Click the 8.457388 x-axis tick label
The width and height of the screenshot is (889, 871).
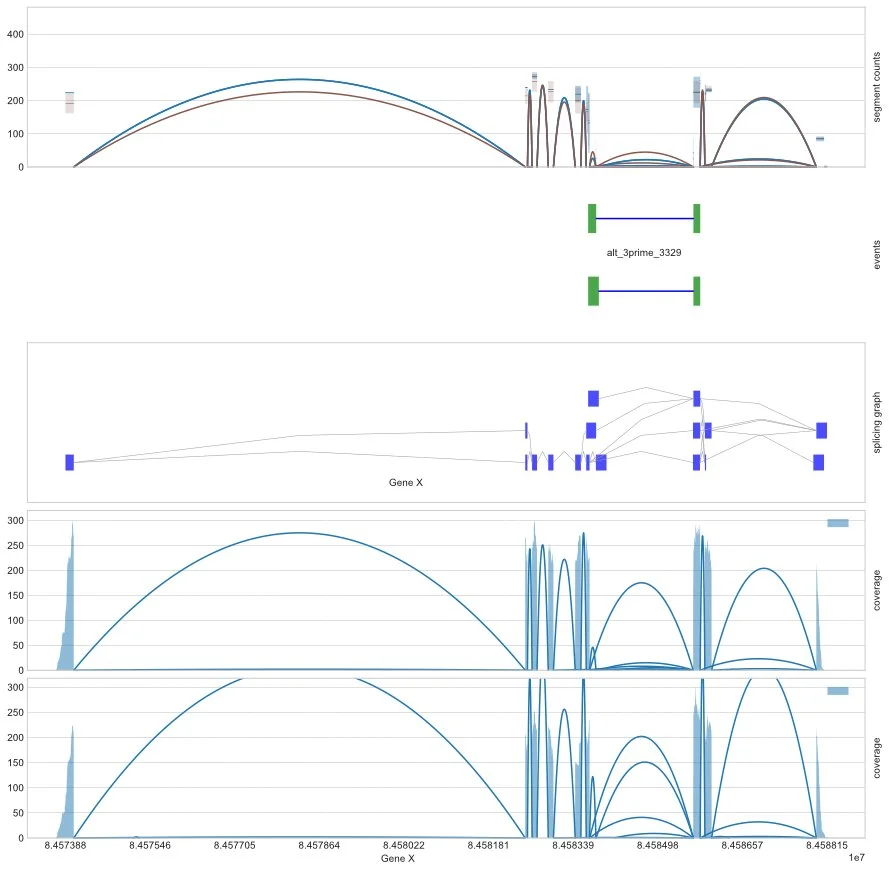click(x=65, y=845)
